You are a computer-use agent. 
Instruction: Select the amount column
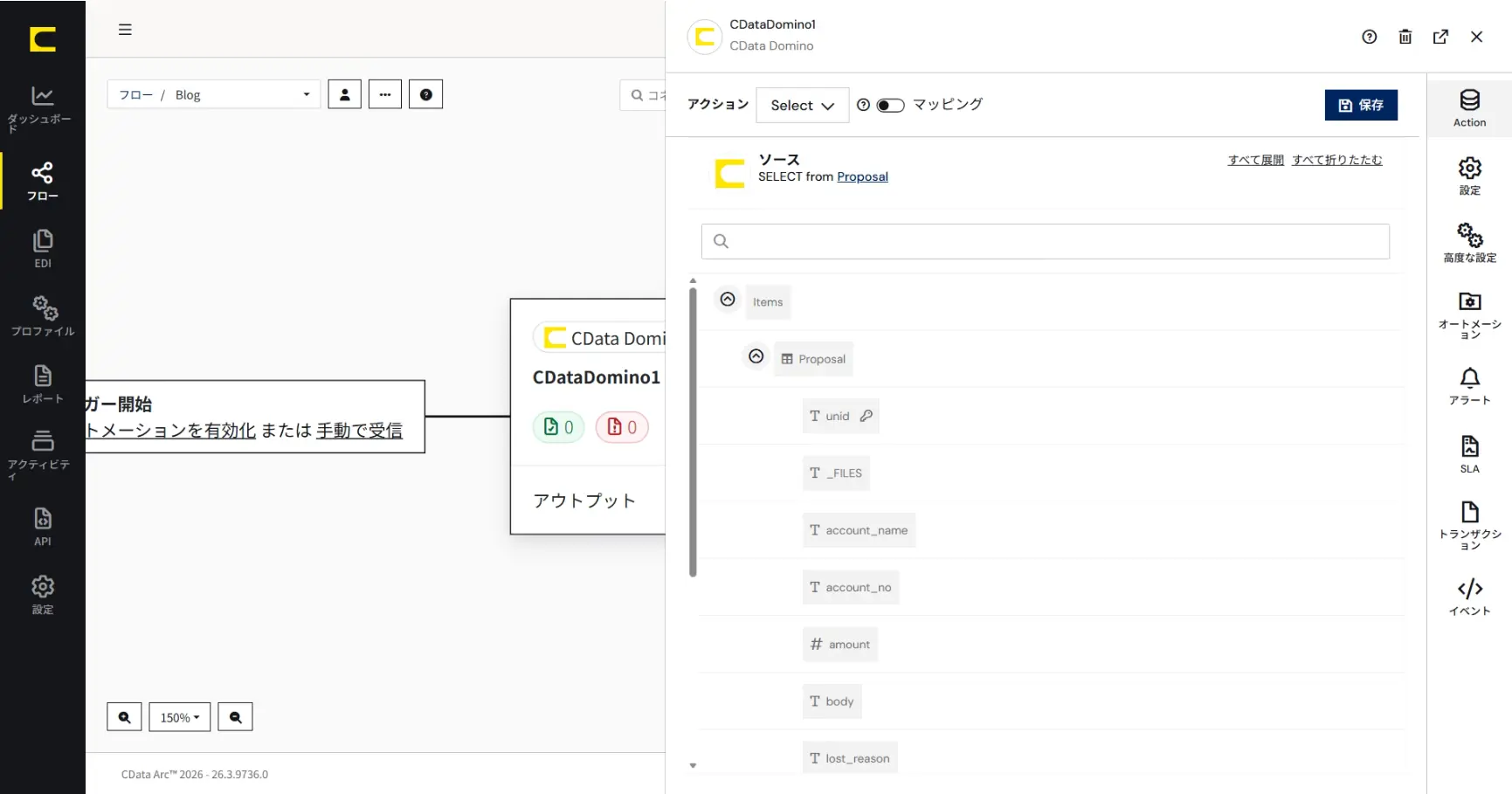[x=840, y=645]
